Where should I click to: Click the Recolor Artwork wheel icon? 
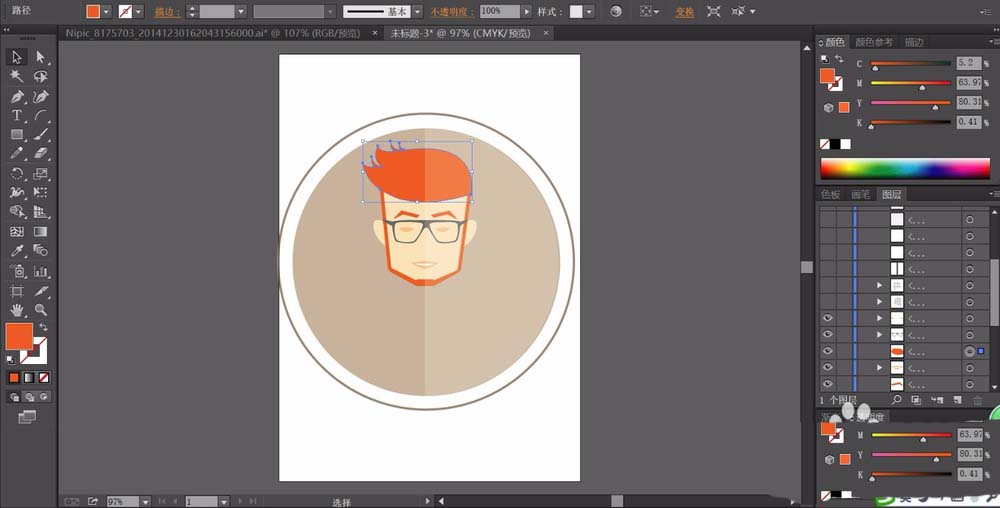click(x=615, y=11)
